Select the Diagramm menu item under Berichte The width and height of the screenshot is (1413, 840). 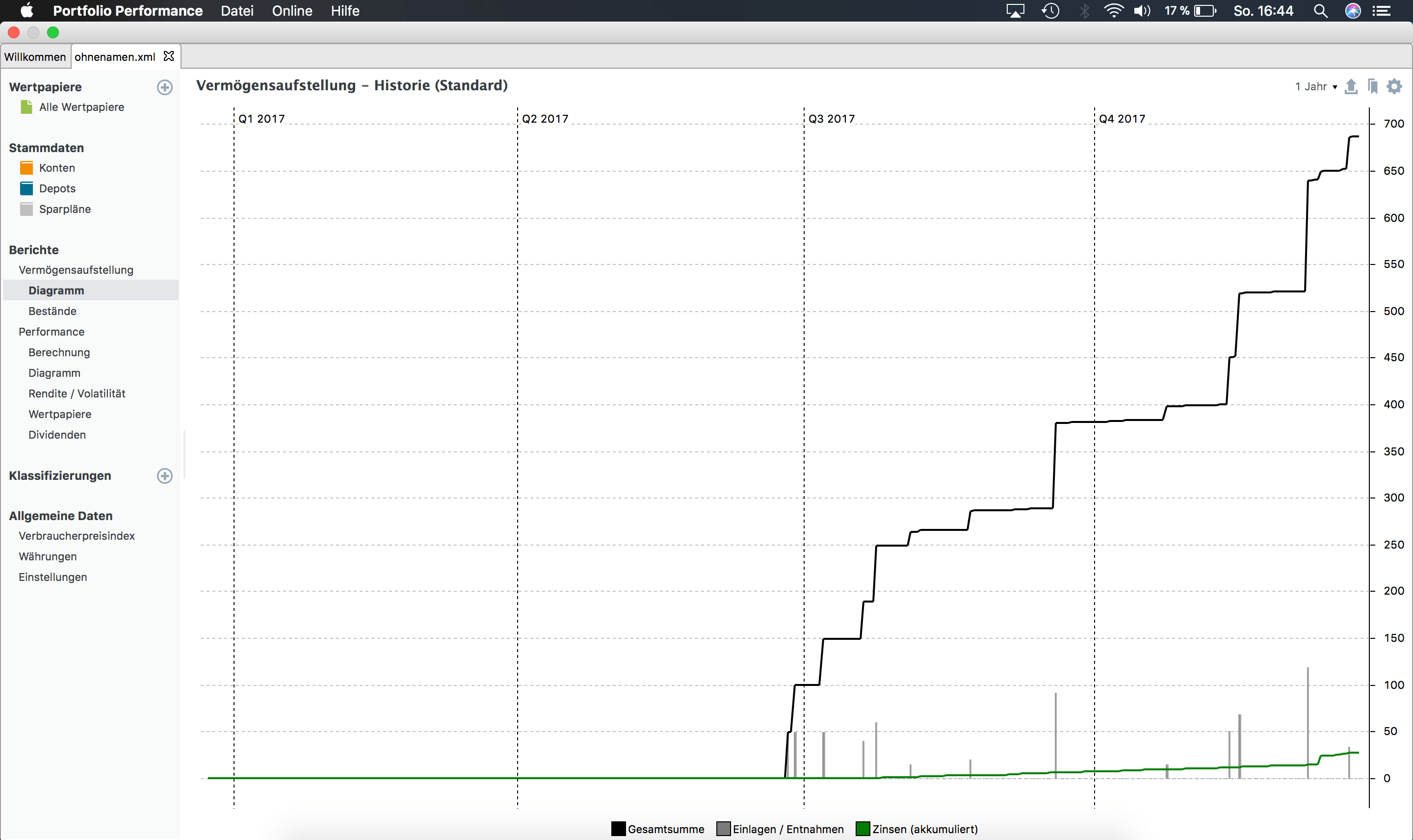coord(56,290)
